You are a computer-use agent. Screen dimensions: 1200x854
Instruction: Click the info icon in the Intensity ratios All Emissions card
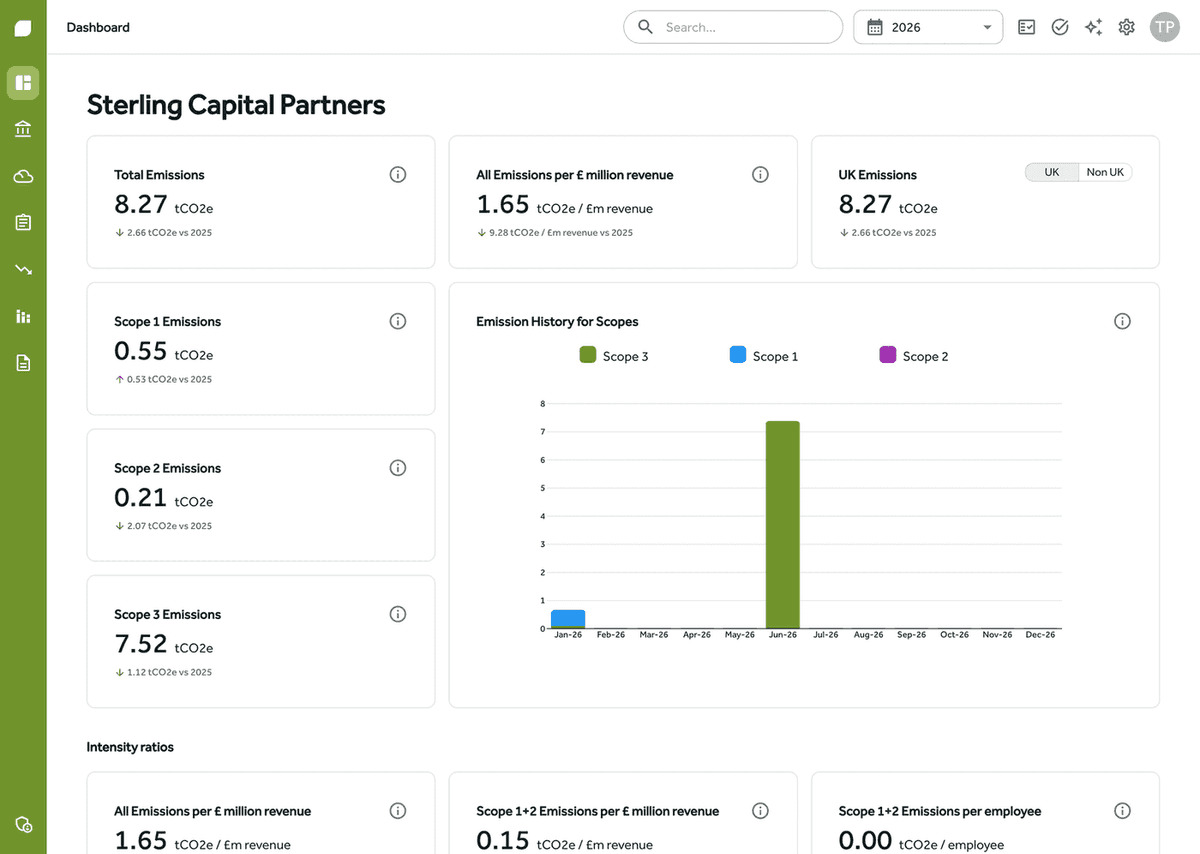(398, 811)
